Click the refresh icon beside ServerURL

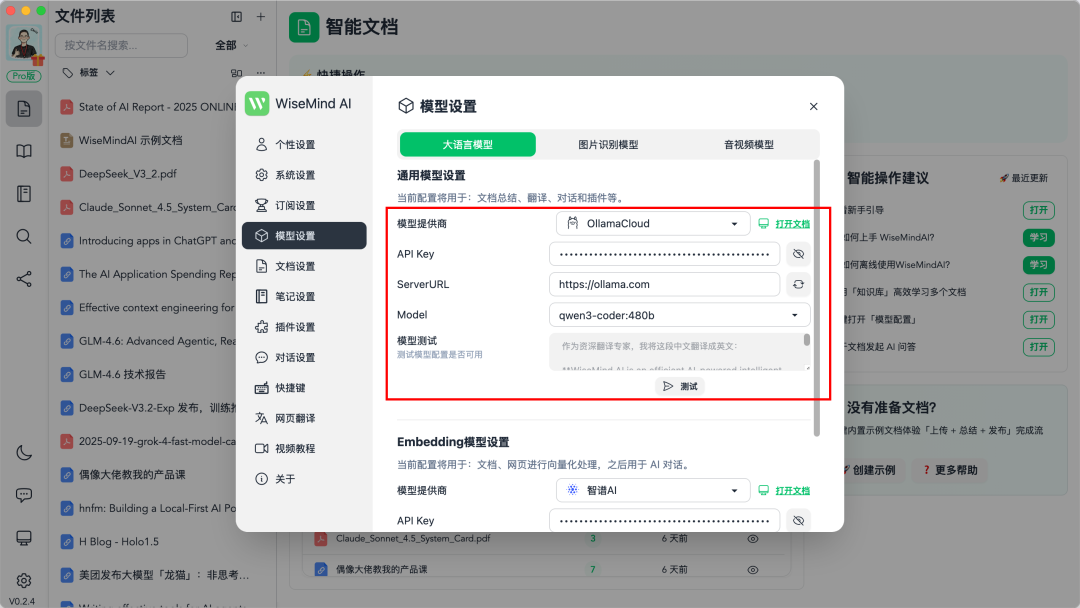[x=799, y=284]
